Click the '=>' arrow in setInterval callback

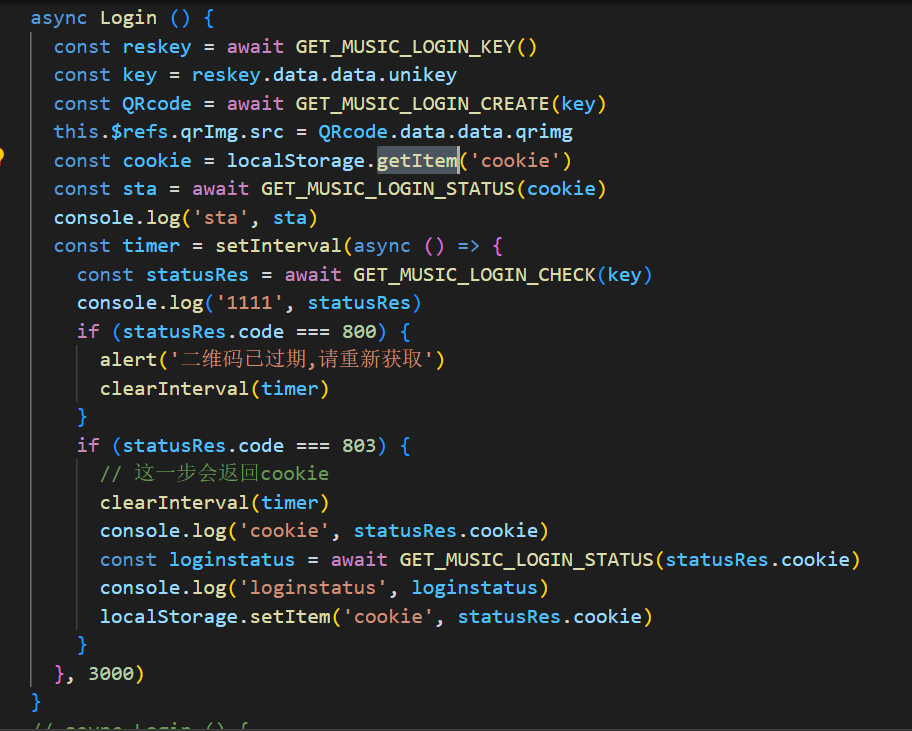coord(469,246)
